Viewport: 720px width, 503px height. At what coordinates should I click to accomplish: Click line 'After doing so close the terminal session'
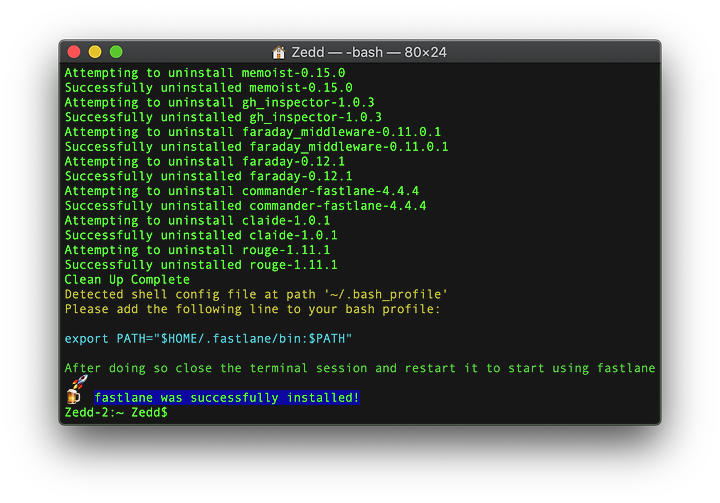(360, 368)
